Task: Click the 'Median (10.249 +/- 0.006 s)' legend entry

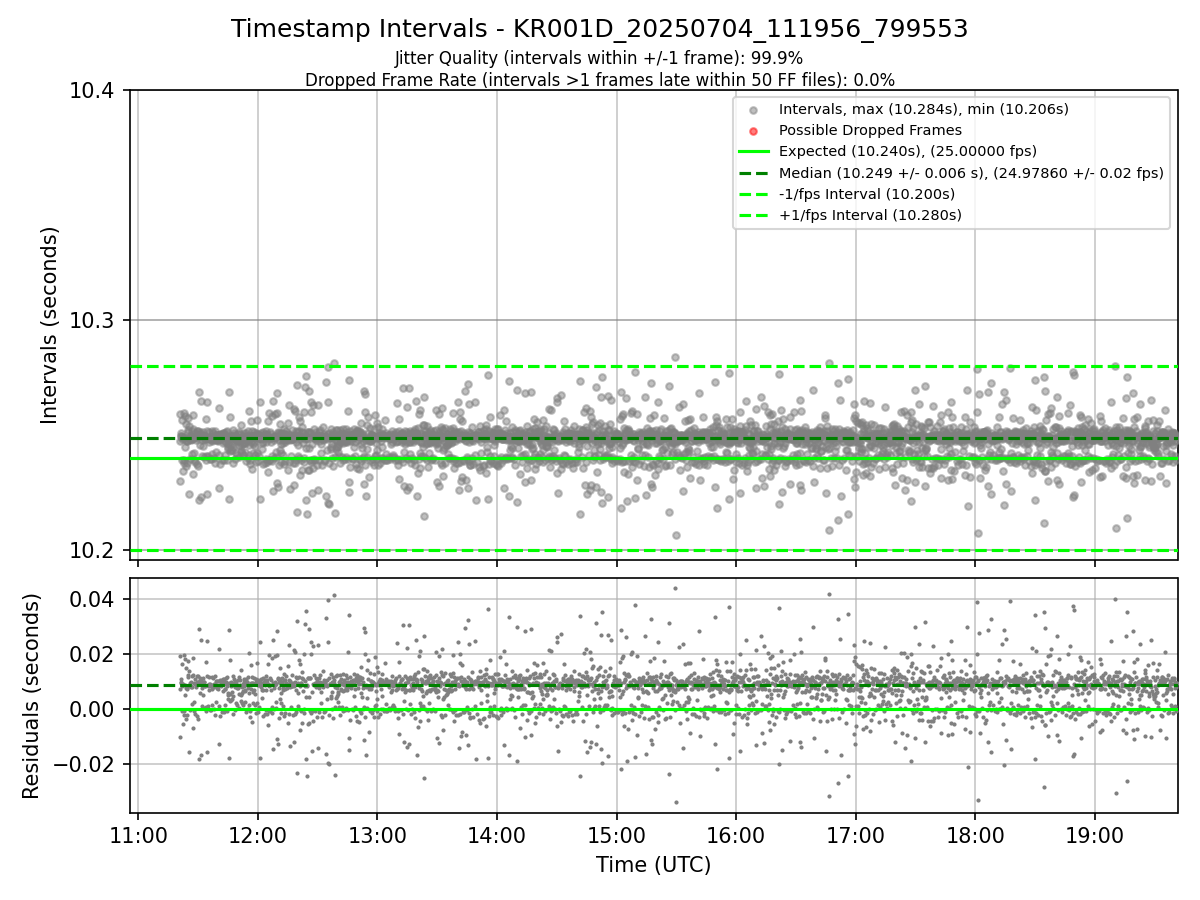Action: [x=971, y=173]
